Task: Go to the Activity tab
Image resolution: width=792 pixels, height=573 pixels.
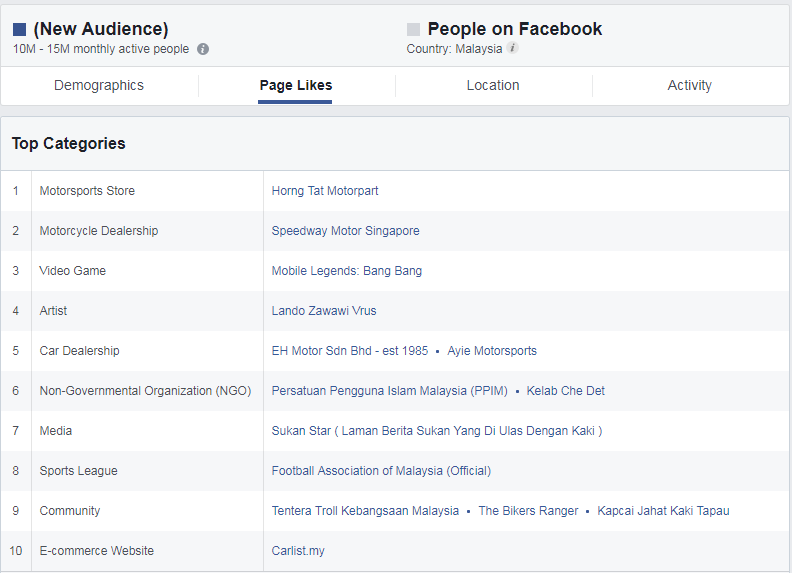Action: (x=689, y=85)
